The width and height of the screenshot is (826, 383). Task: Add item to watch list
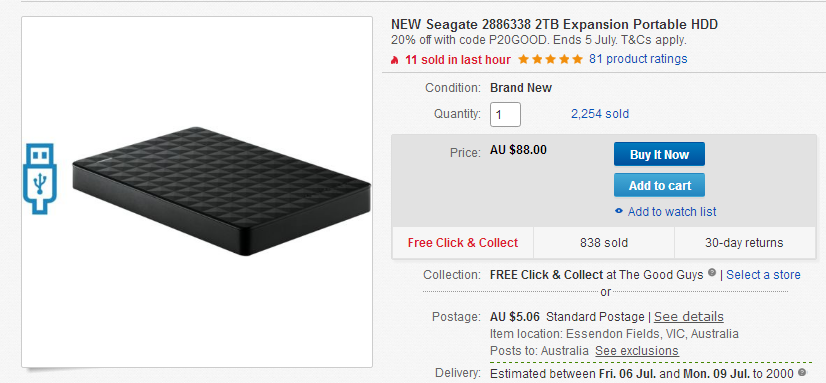672,212
